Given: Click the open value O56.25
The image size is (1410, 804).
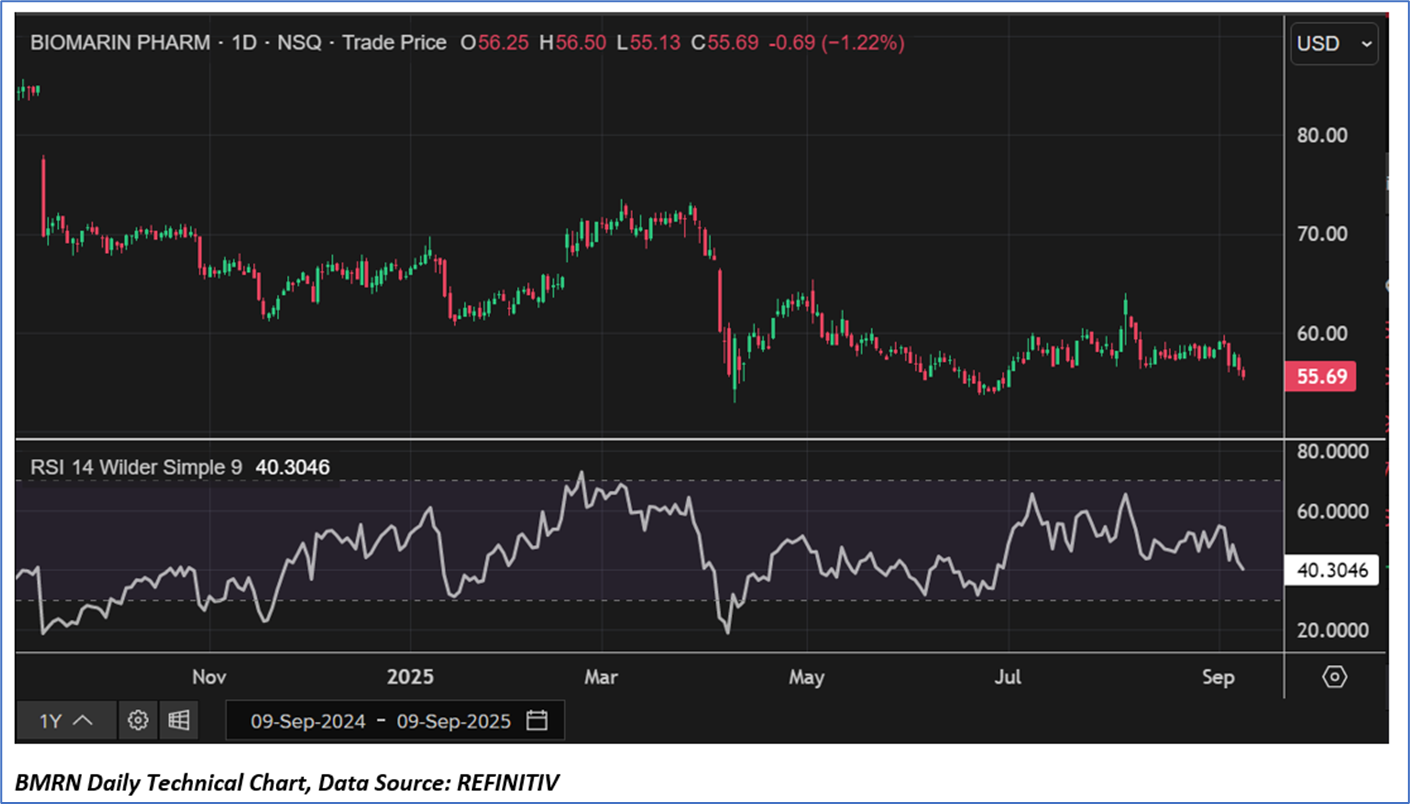Looking at the screenshot, I should click(494, 43).
